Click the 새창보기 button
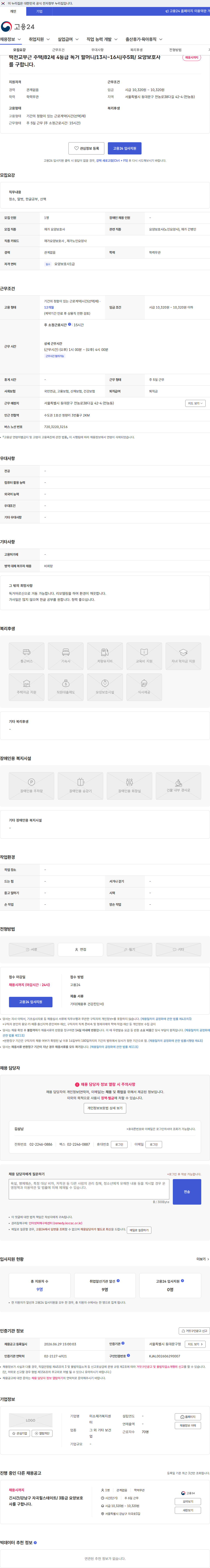Image resolution: width=210 pixels, height=1568 pixels. tap(187, 1510)
